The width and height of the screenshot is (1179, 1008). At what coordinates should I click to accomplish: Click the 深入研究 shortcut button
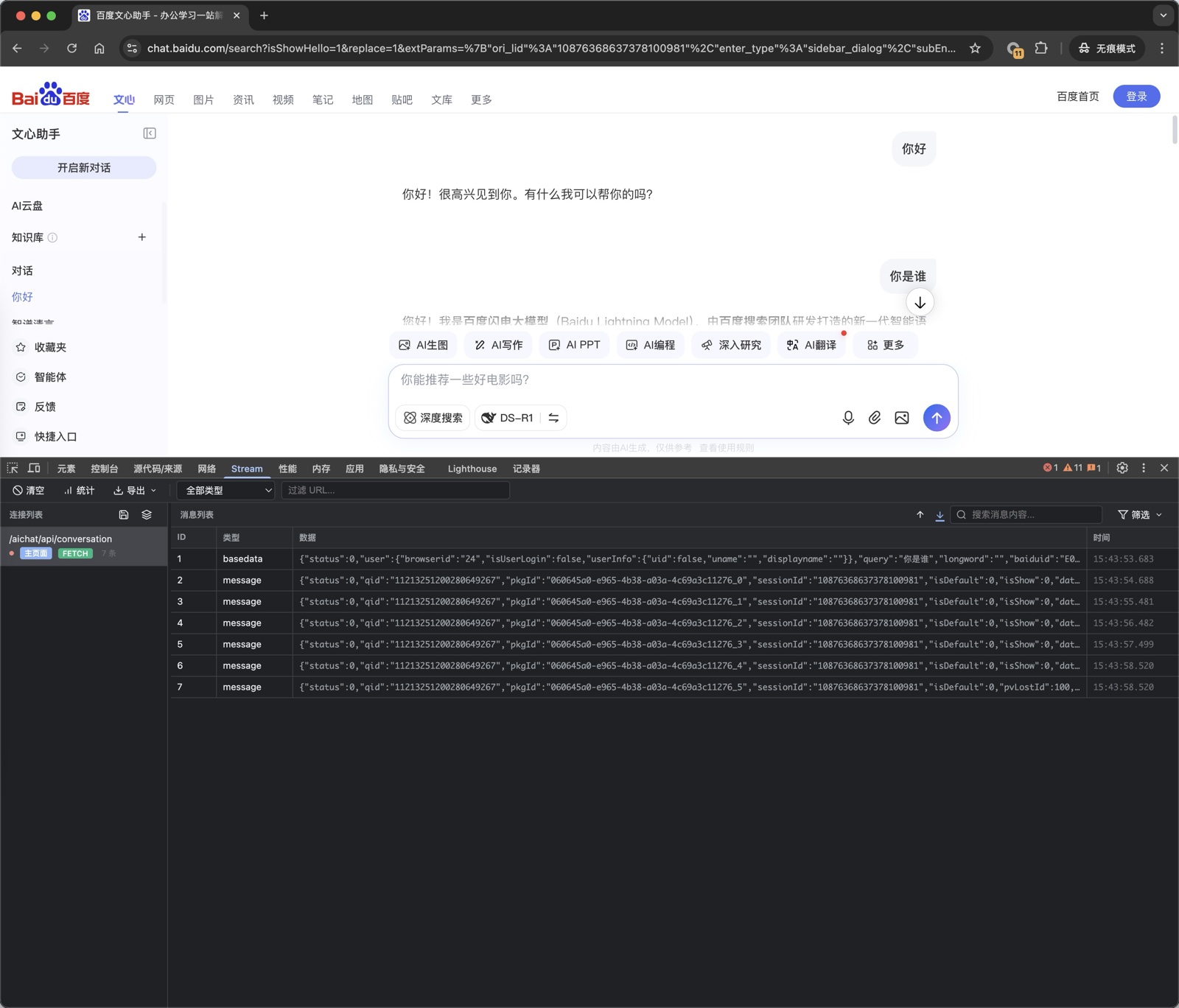(x=731, y=345)
